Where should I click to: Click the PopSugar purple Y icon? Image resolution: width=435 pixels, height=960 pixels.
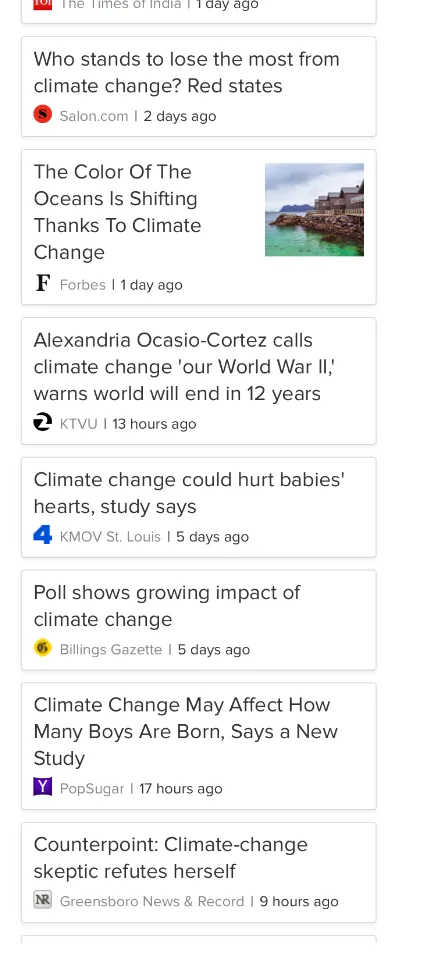pyautogui.click(x=42, y=787)
